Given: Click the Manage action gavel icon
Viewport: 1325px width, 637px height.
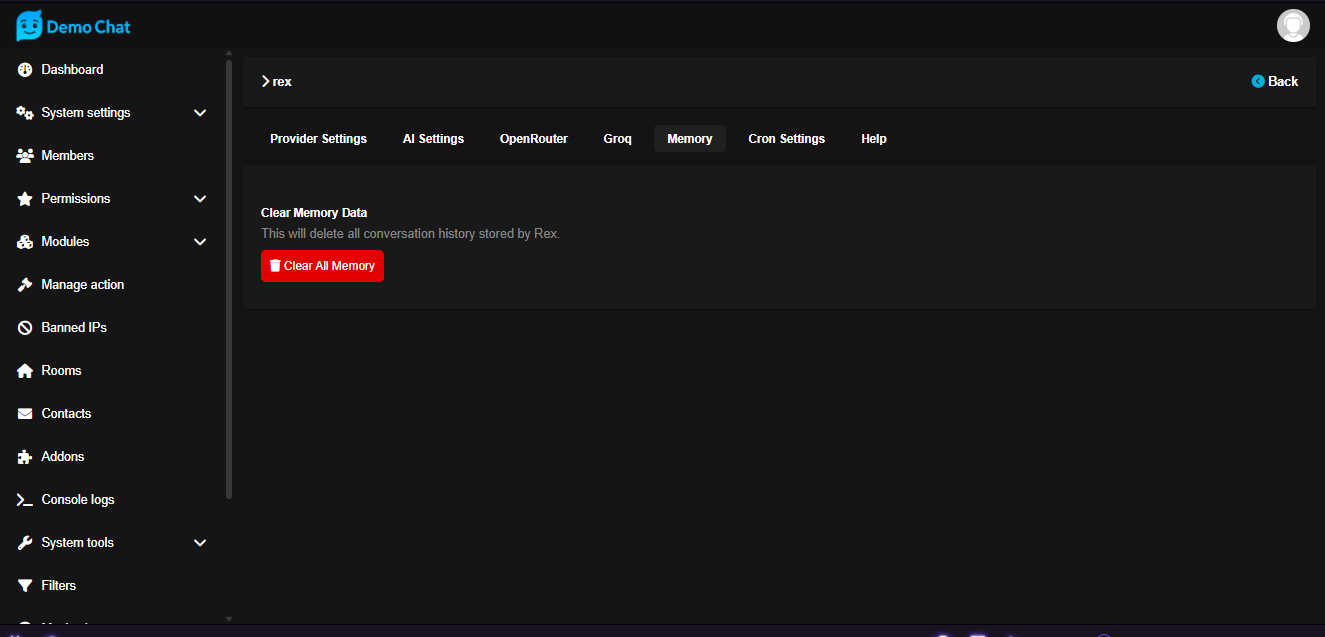Looking at the screenshot, I should pos(25,285).
